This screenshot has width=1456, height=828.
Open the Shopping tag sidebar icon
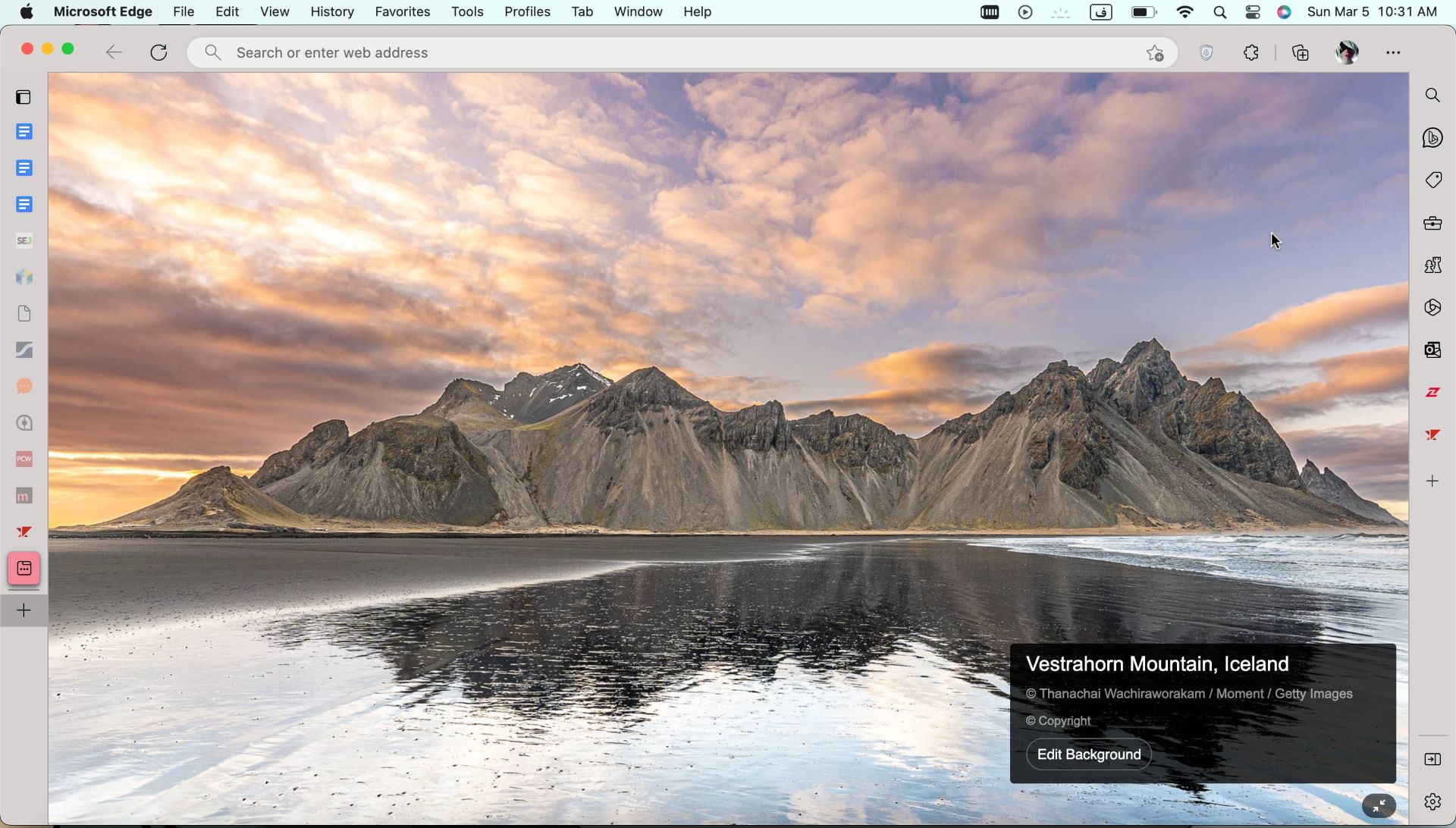tap(1432, 180)
